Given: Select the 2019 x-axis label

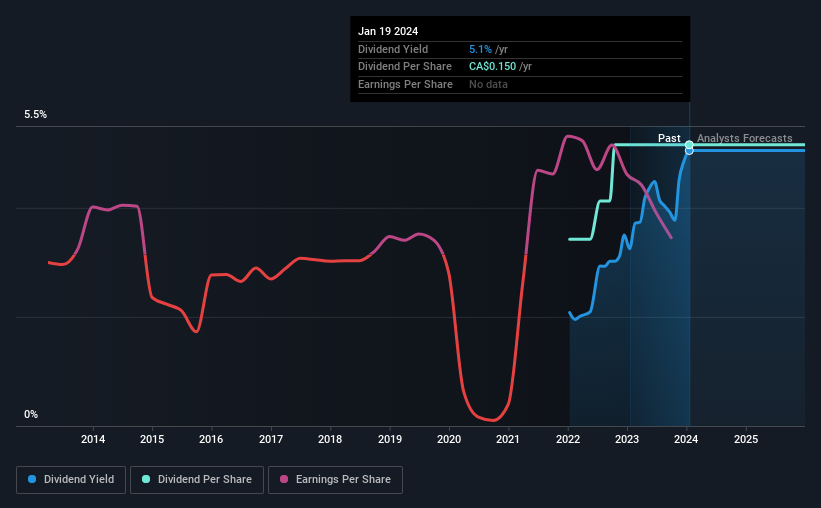Looking at the screenshot, I should 390,439.
